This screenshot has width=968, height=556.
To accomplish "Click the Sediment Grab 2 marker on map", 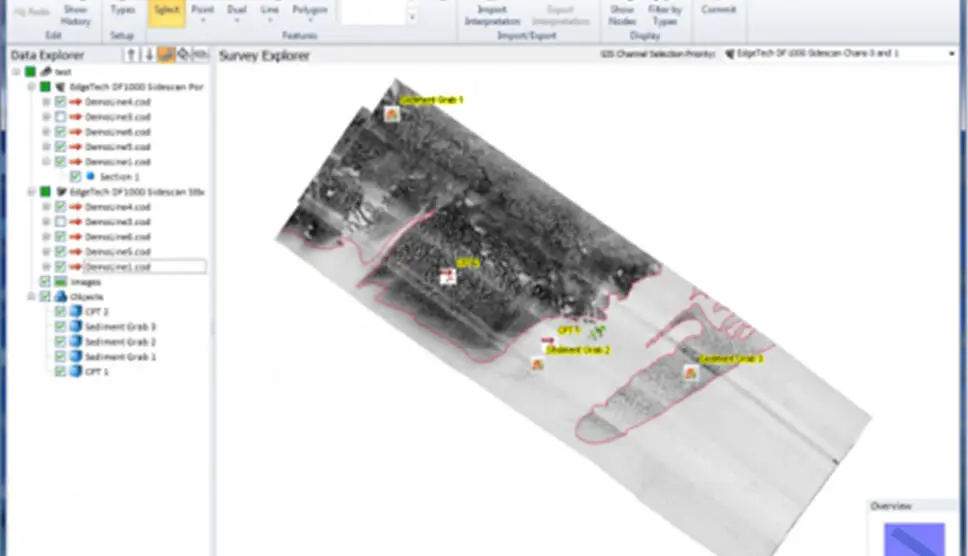I will click(x=537, y=364).
